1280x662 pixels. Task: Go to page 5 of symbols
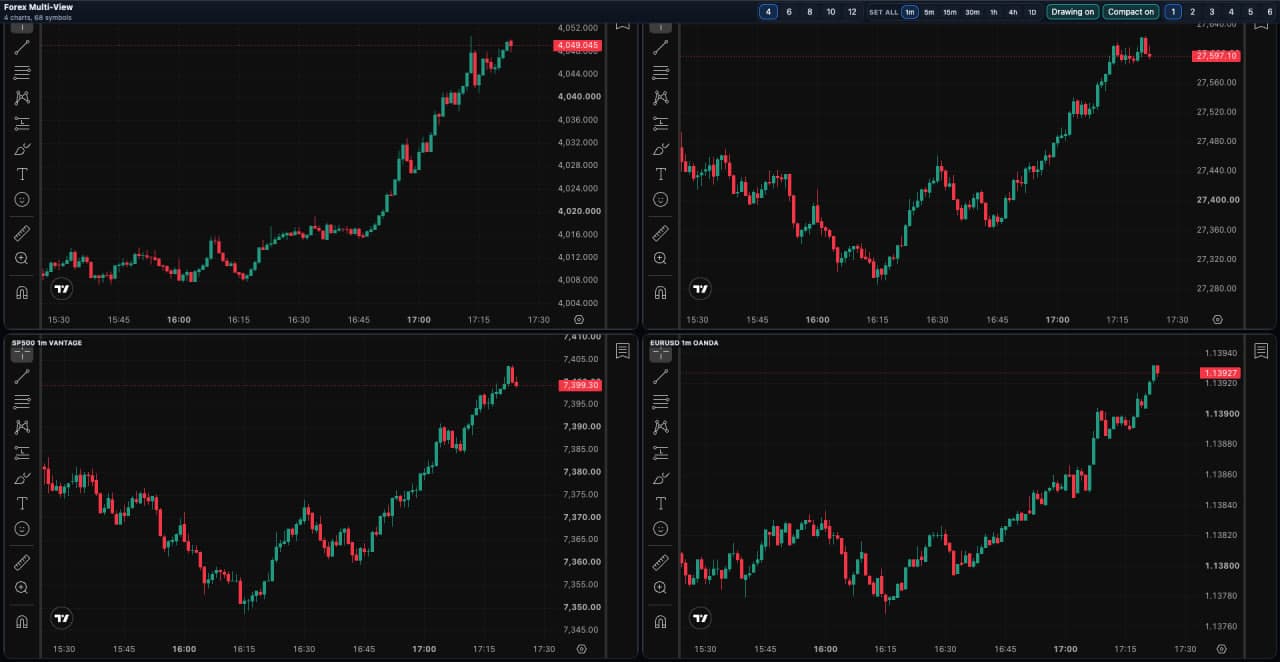coord(1250,12)
